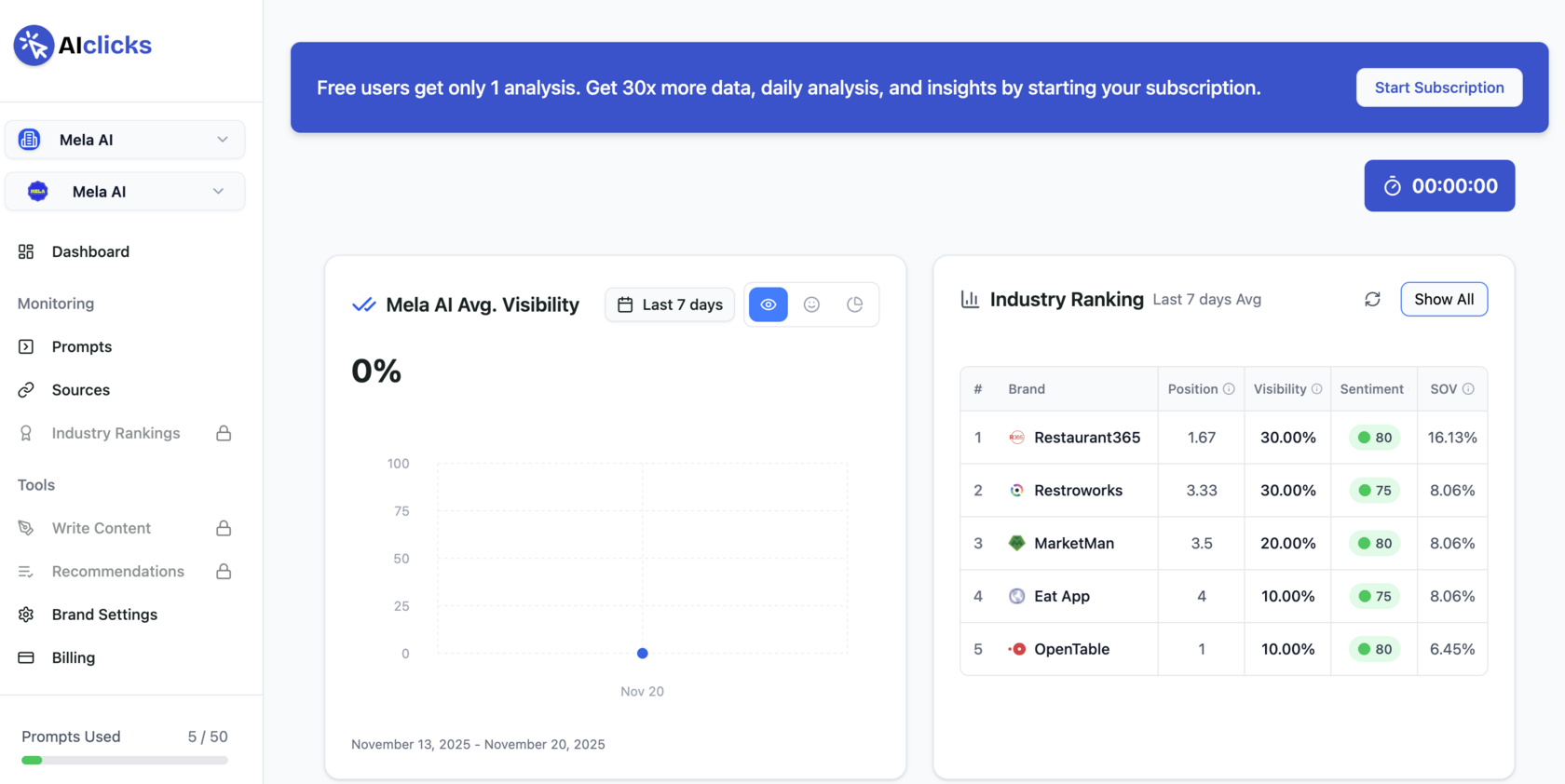Click the Restroworks brand logo

coord(1017,491)
